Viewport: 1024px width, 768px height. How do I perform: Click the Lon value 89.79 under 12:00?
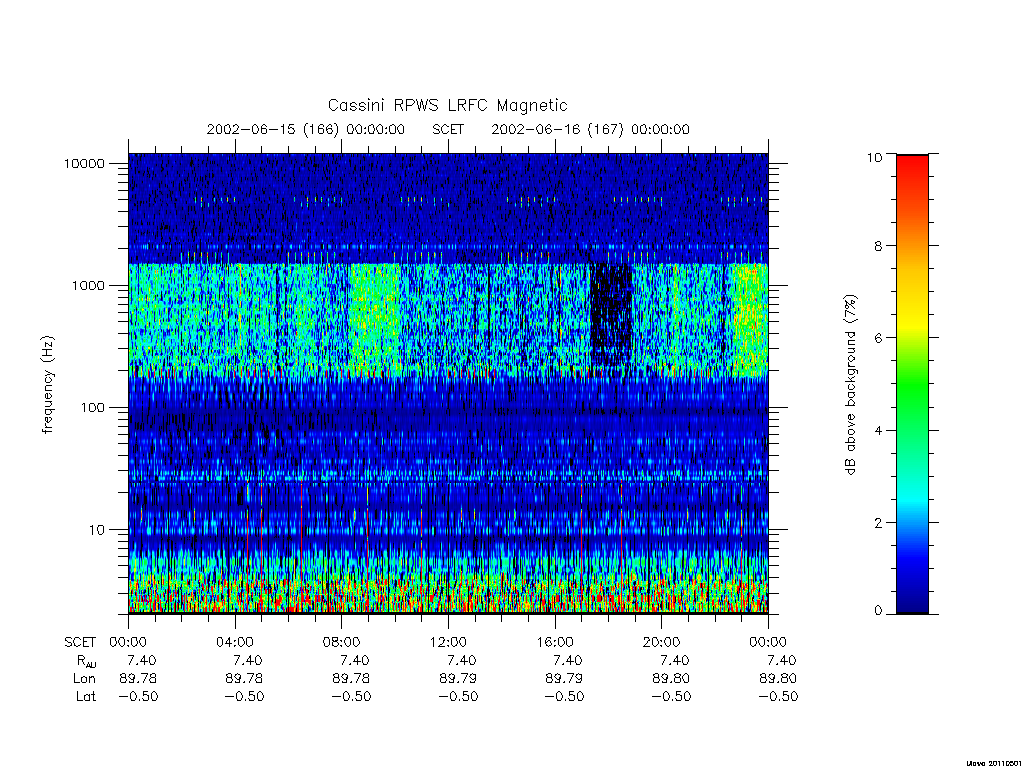[458, 679]
